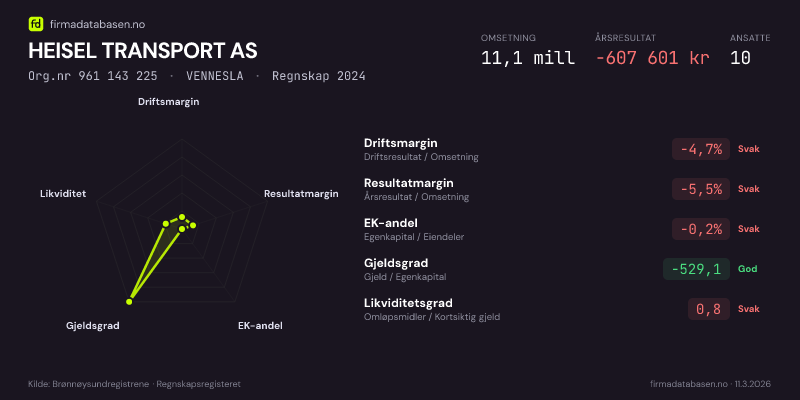Click the Org.nr 961 143 225 text
This screenshot has height=400, width=800.
pyautogui.click(x=93, y=76)
